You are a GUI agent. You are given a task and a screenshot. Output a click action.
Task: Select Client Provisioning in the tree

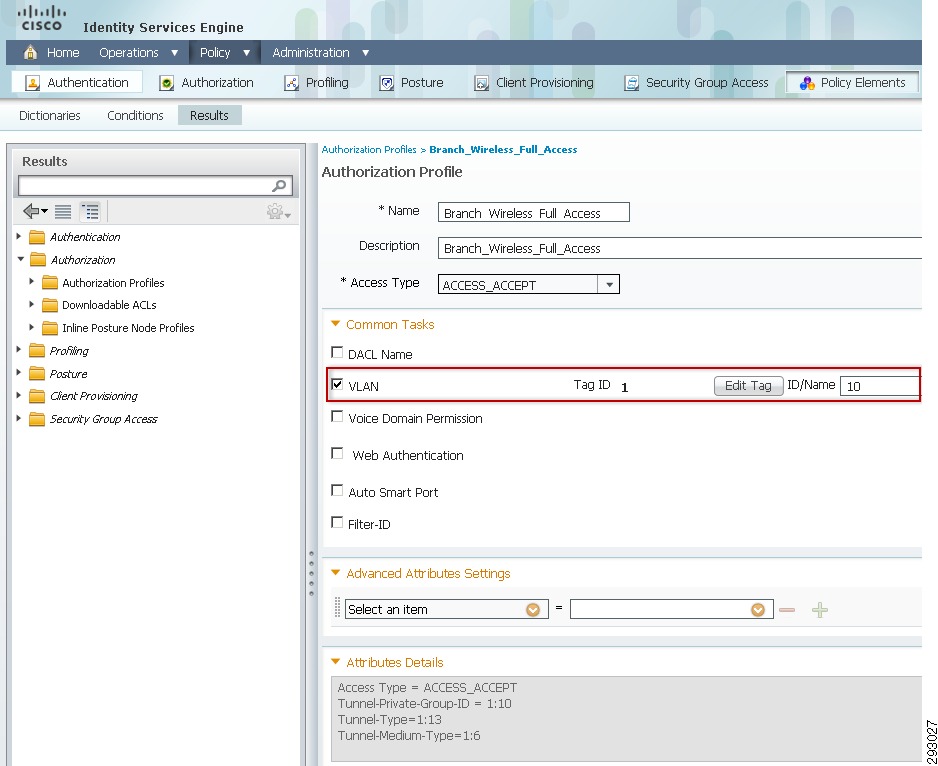click(94, 396)
